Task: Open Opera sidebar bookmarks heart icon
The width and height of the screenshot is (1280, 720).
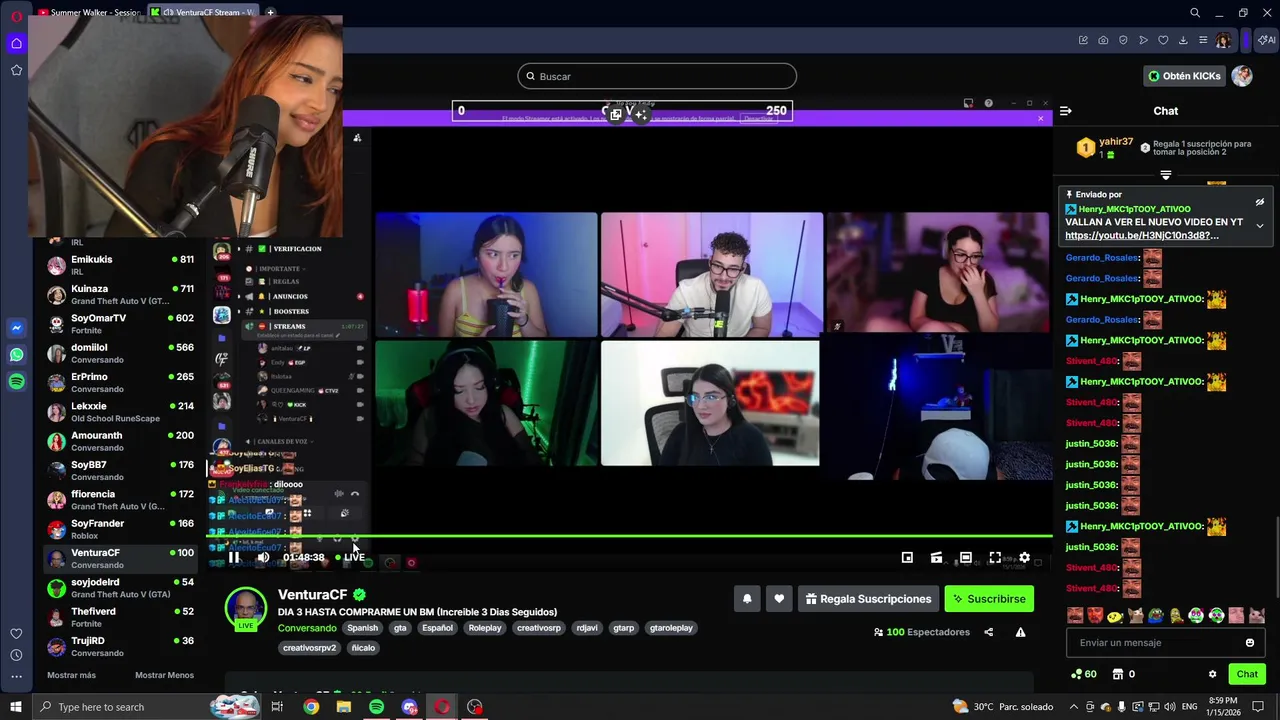Action: pos(16,633)
